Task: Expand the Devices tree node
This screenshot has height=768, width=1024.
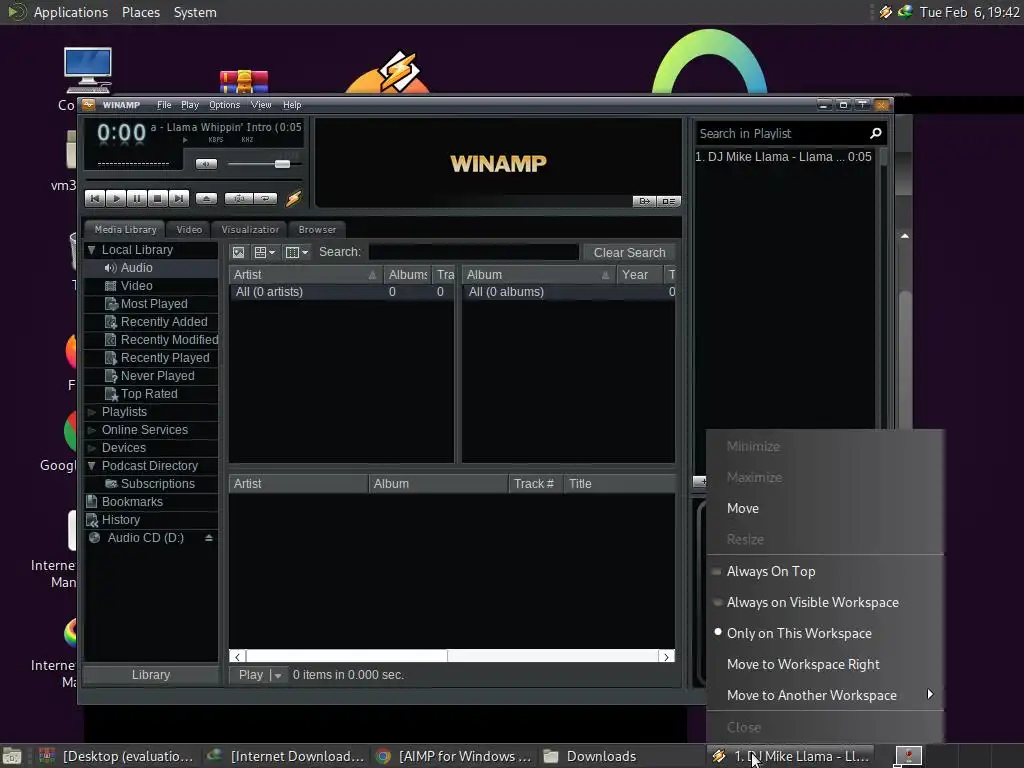Action: coord(92,448)
